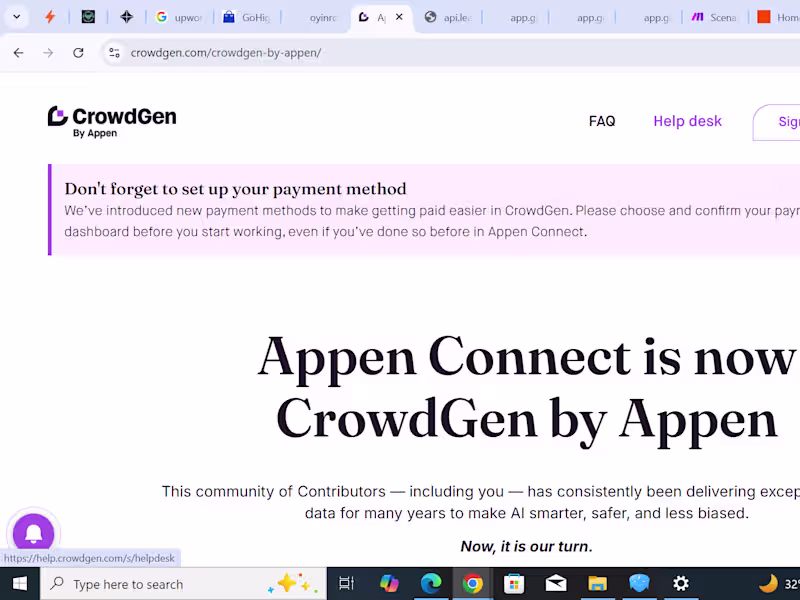Switch to the lightning bolt icon tab
Viewport: 800px width, 600px height.
(x=50, y=17)
